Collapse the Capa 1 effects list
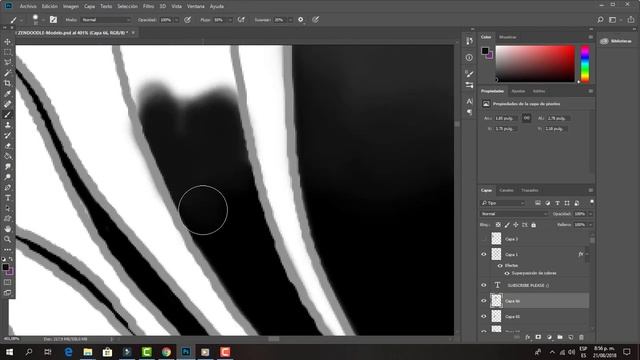 pyautogui.click(x=587, y=254)
